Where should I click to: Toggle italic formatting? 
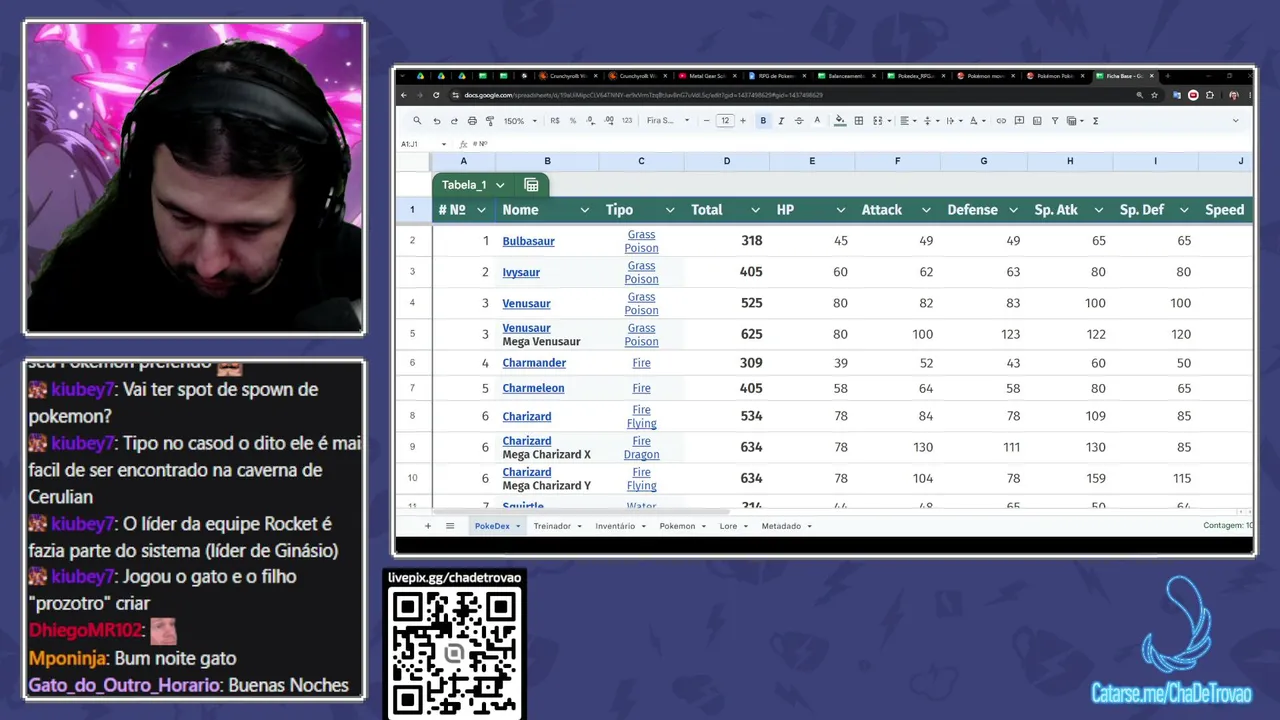(781, 121)
